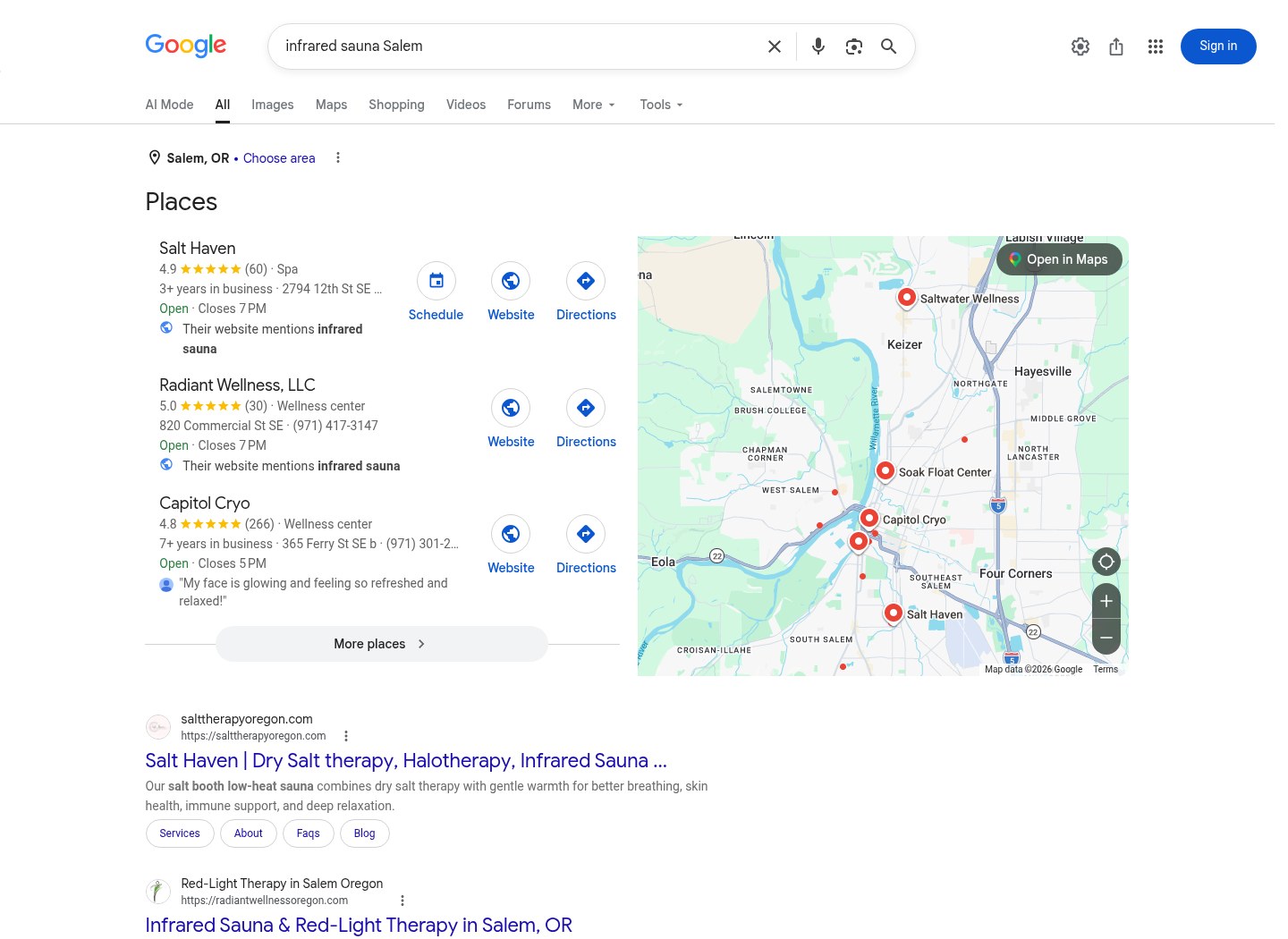Click the magnifying glass search icon
The height and width of the screenshot is (939, 1288).
889,47
